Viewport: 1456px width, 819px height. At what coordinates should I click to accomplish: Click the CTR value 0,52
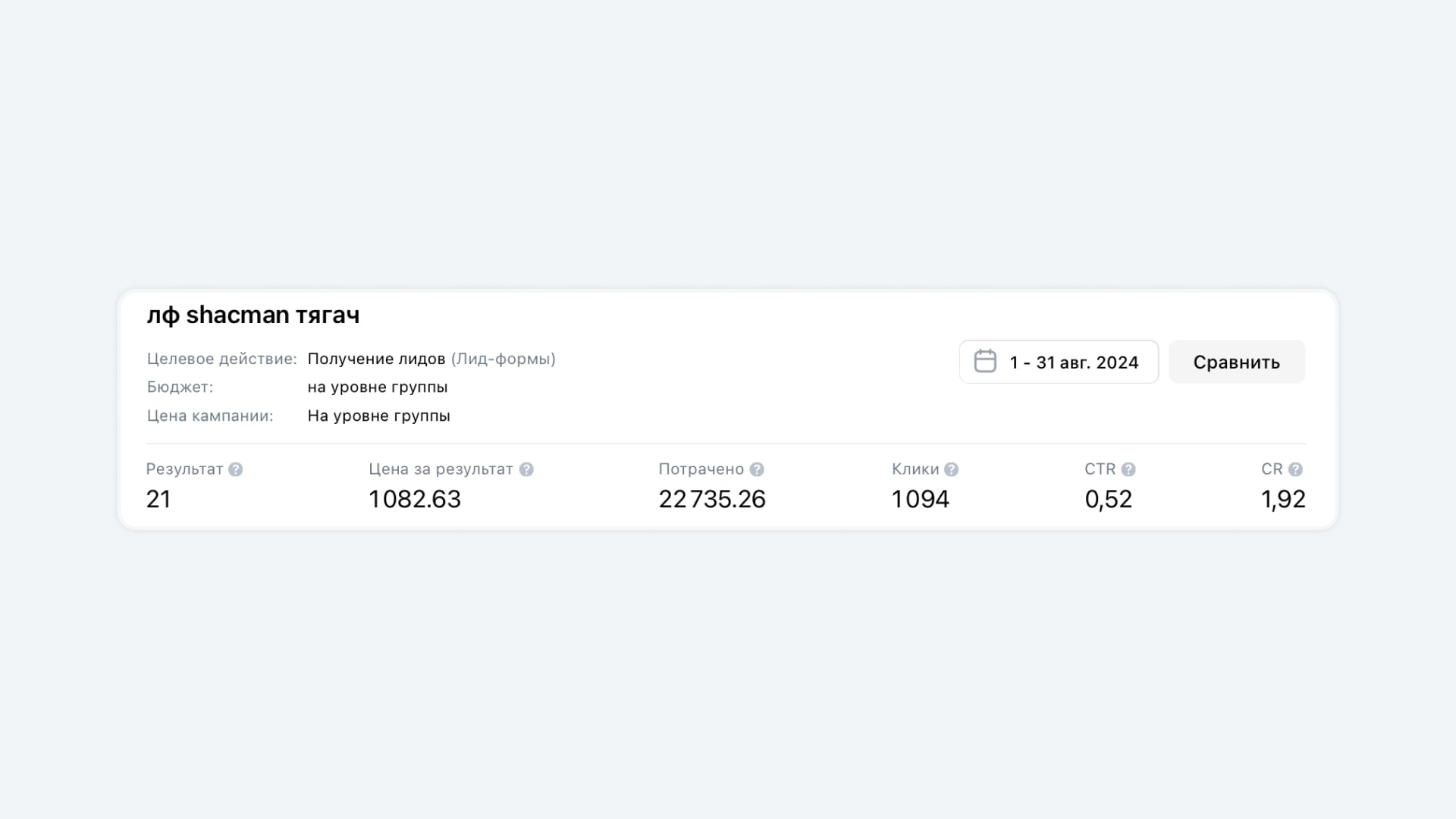pyautogui.click(x=1108, y=499)
